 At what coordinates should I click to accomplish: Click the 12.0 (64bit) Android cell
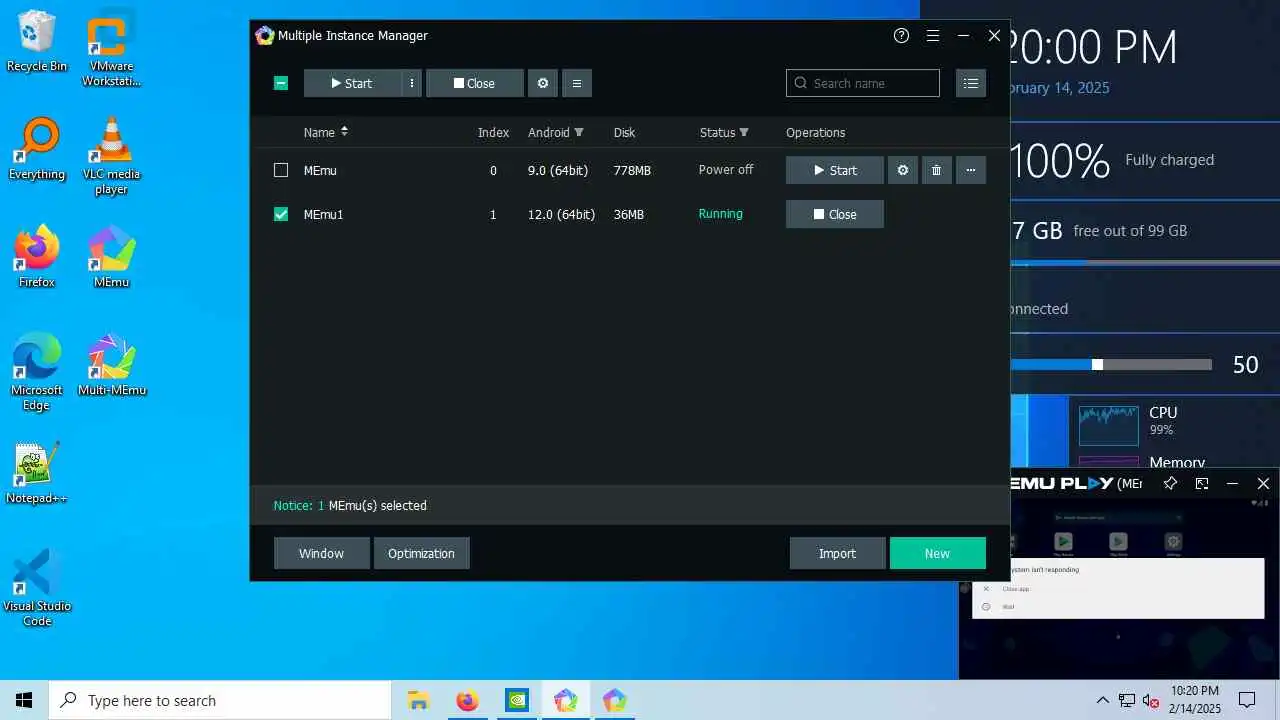[561, 214]
